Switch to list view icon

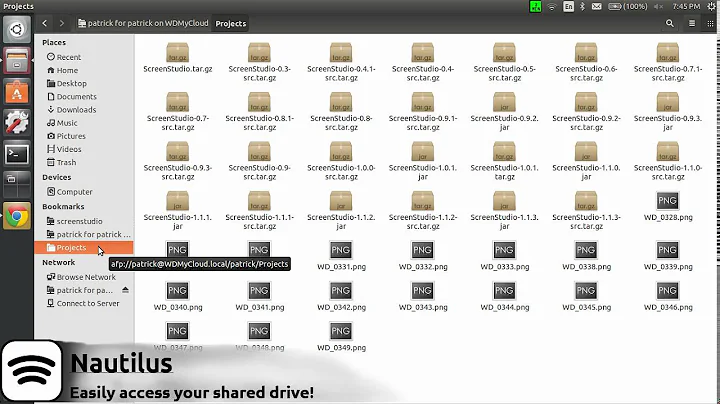[692, 23]
